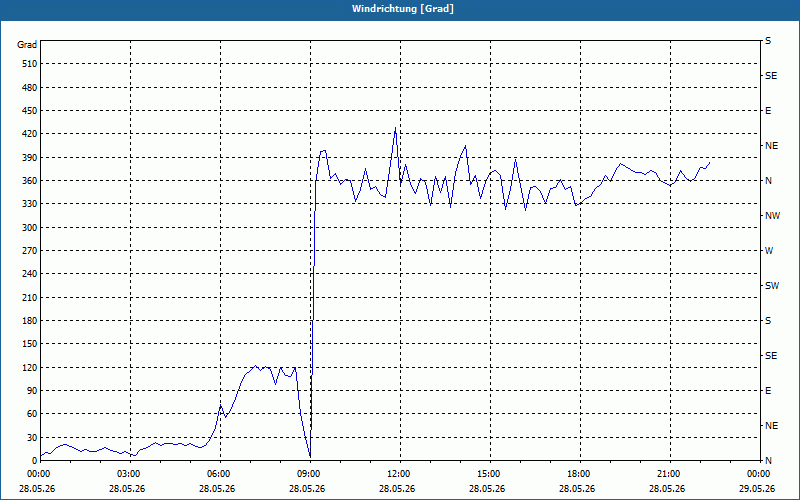
Task: Select the '28.05.26' date under 18:00
Action: 577,489
